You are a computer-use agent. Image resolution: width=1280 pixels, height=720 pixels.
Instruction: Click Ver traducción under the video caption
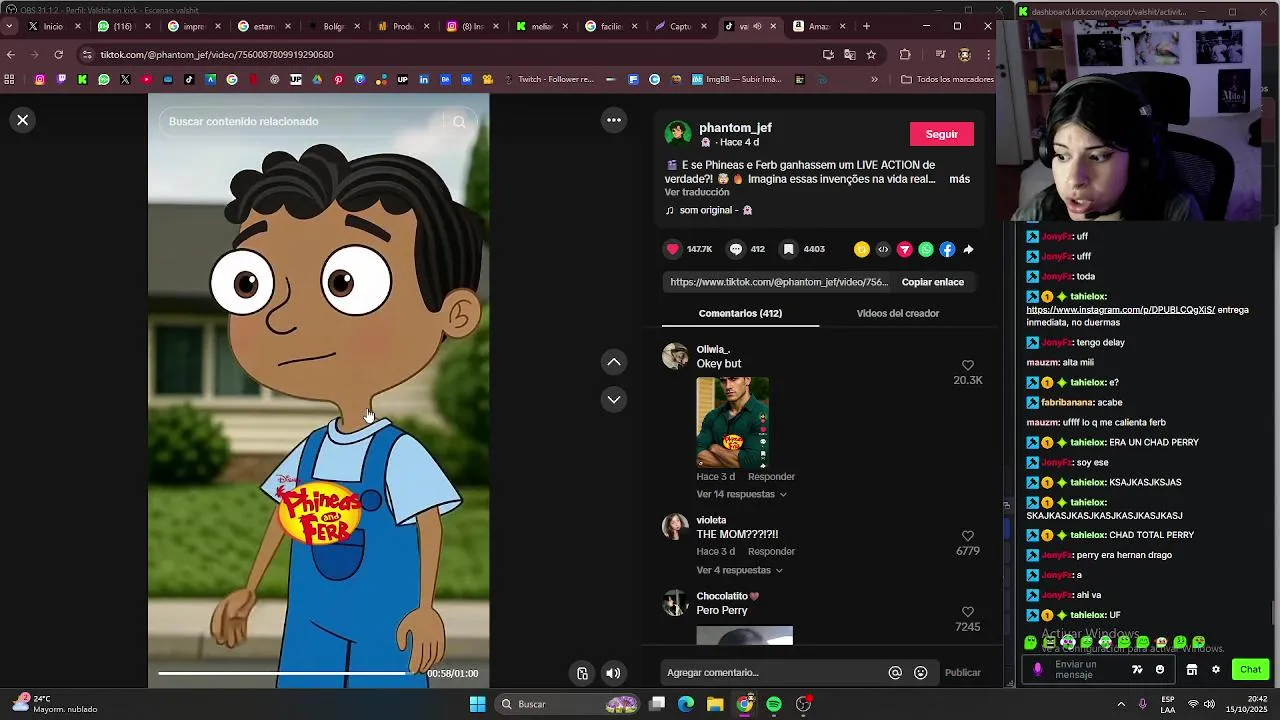697,192
